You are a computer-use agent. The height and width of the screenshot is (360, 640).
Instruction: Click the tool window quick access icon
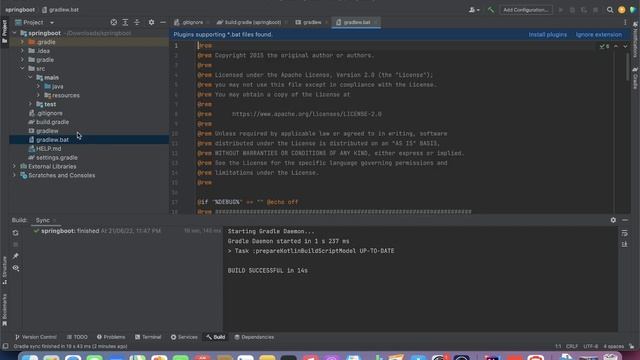5,346
